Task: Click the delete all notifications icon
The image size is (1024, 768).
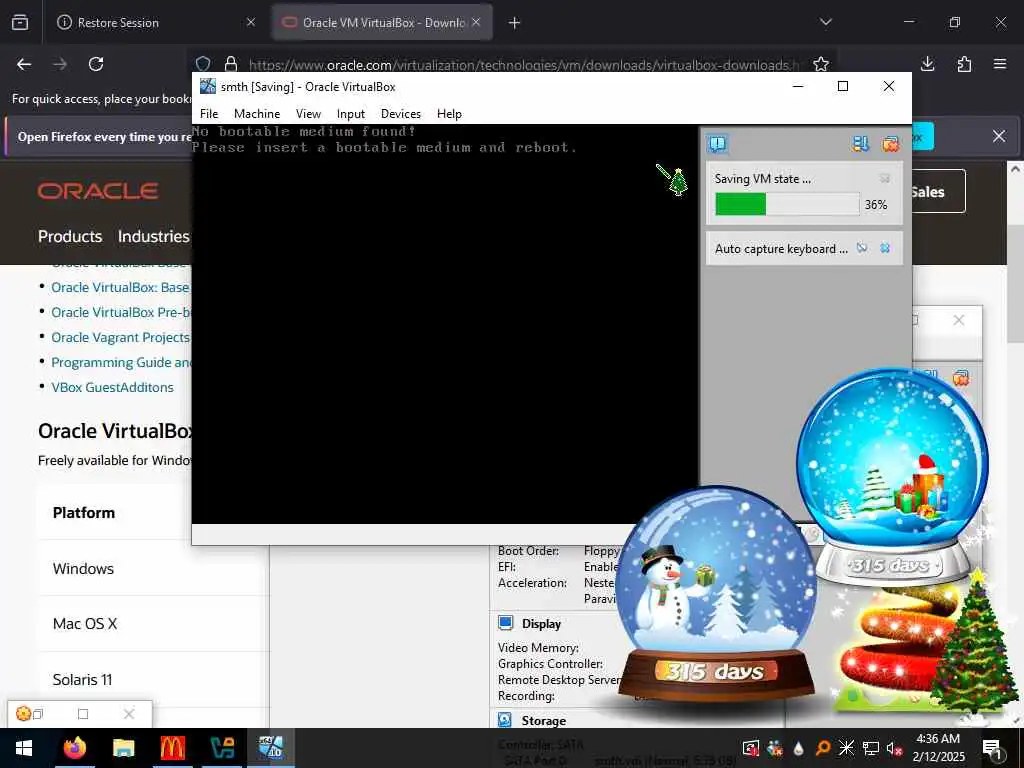Action: coord(890,144)
